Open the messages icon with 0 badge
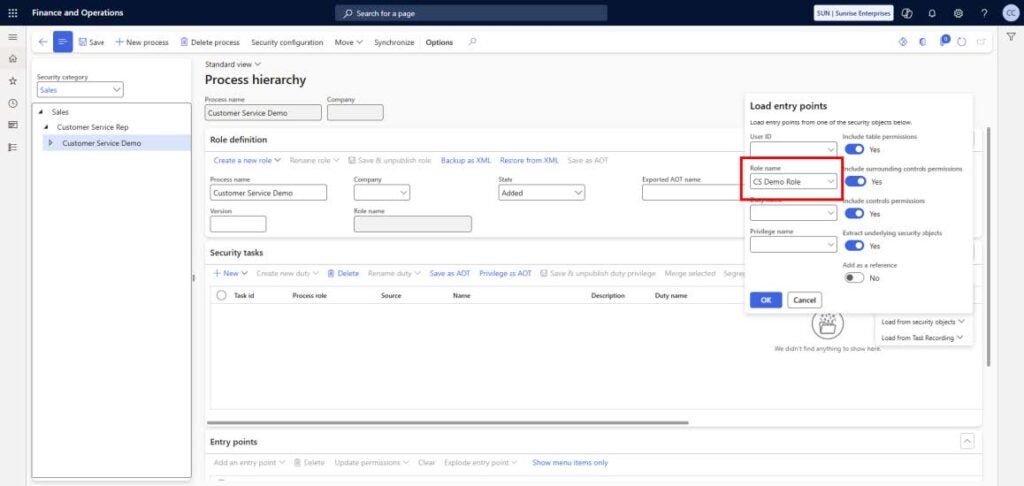1024x486 pixels. coord(944,41)
